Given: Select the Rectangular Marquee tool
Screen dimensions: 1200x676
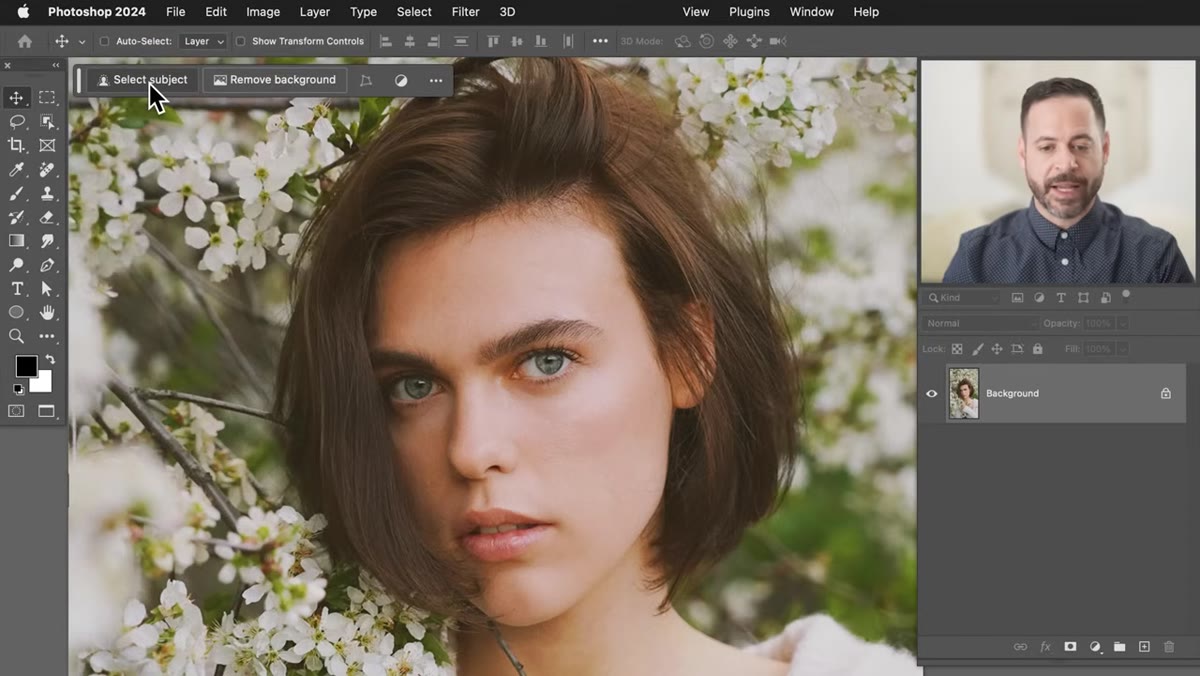Looking at the screenshot, I should [x=47, y=98].
